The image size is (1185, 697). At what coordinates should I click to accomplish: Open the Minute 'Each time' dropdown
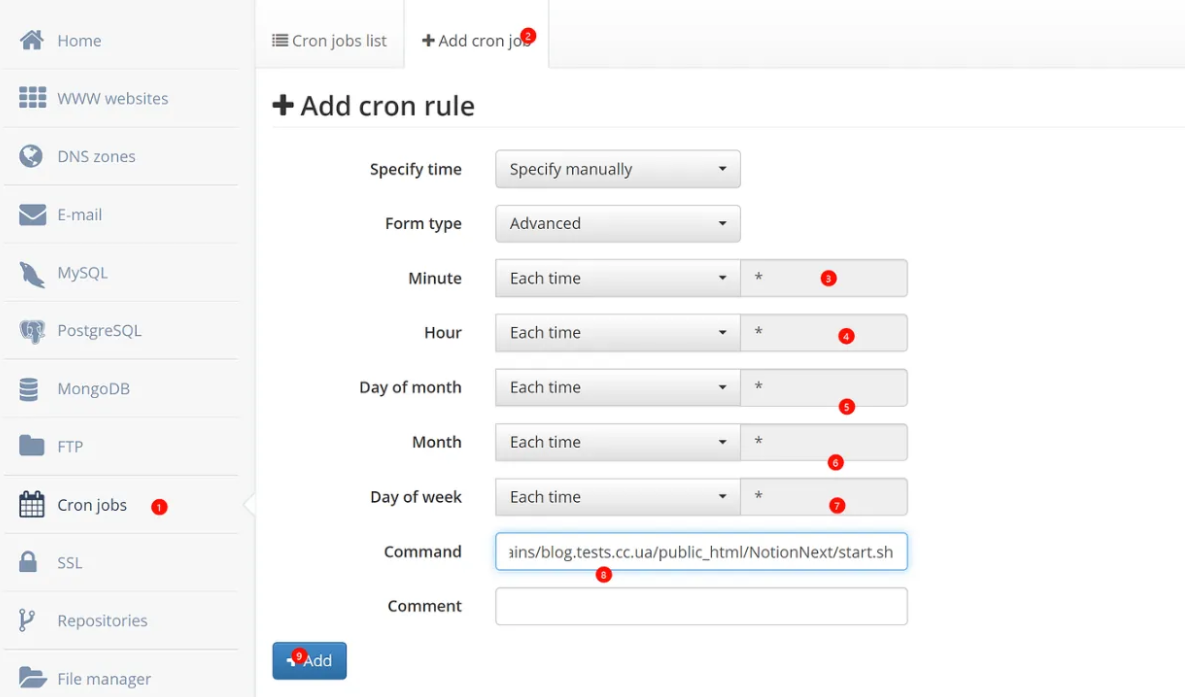[617, 278]
